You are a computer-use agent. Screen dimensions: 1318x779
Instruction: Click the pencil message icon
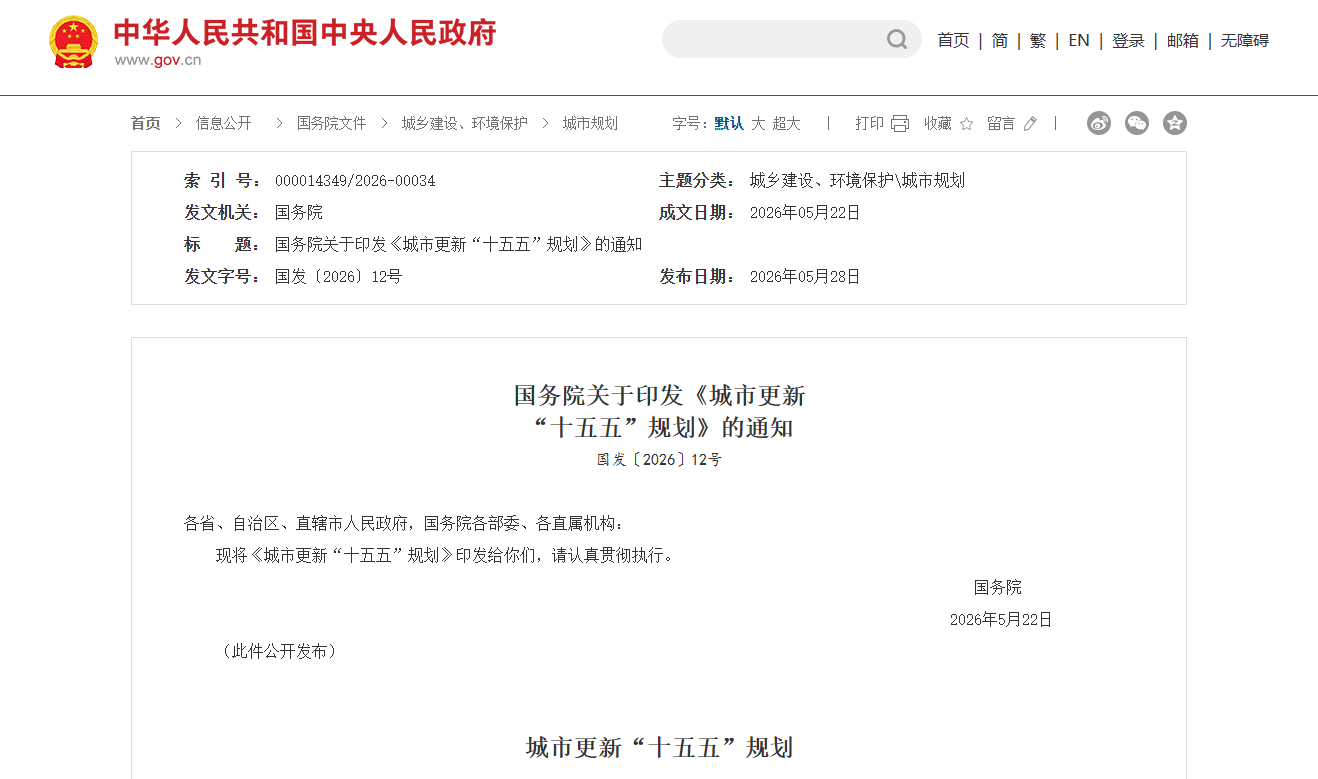point(1030,124)
